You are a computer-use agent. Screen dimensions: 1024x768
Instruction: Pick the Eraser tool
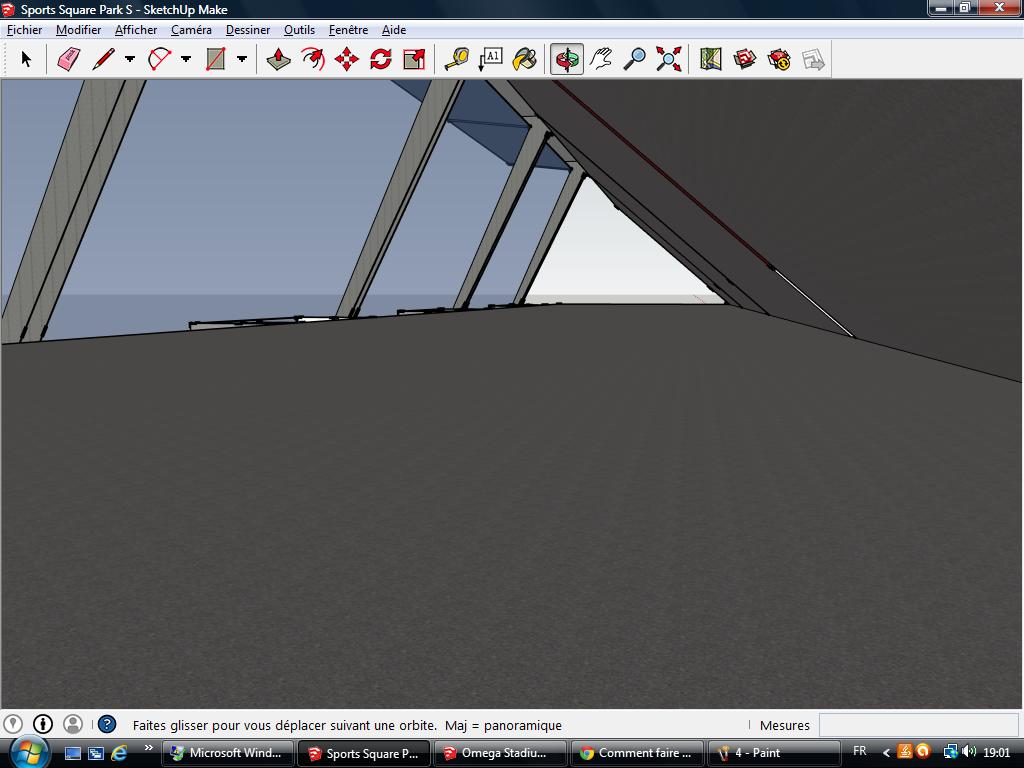(68, 60)
